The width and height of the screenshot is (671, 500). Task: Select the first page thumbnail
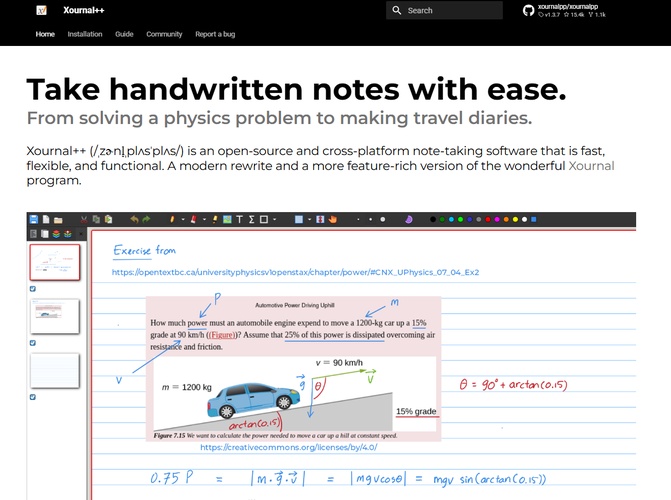55,262
